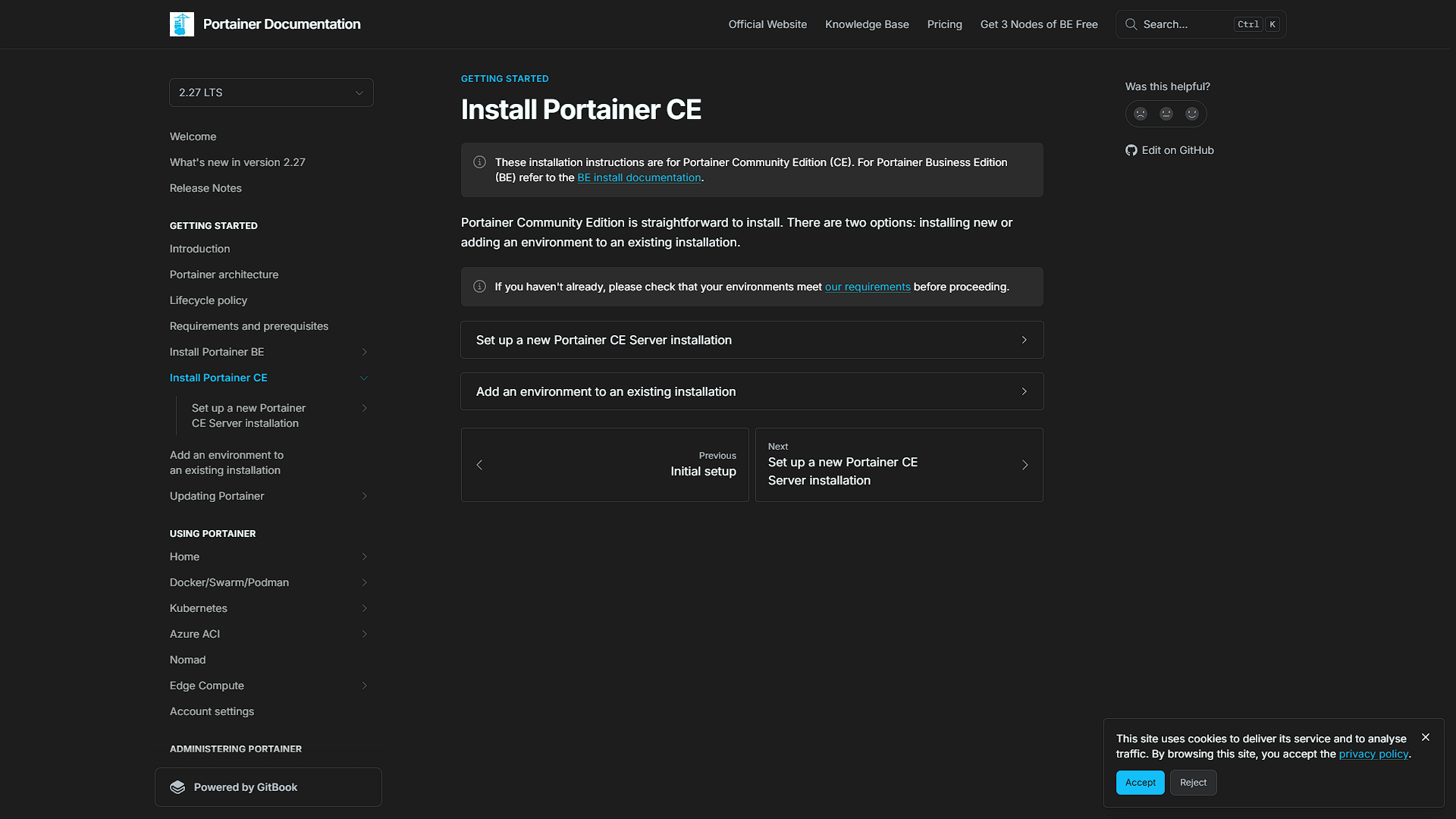Click the left arrow on the Previous card
This screenshot has height=819, width=1456.
click(479, 465)
